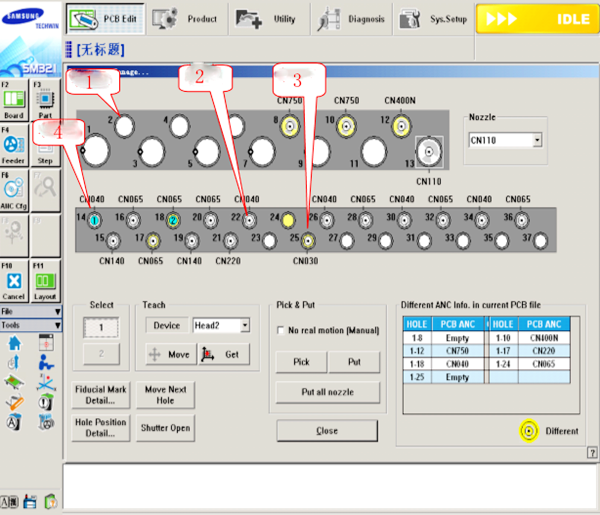Enable No real motion (Manual) checkbox
Image resolution: width=600 pixels, height=515 pixels.
pyautogui.click(x=281, y=330)
